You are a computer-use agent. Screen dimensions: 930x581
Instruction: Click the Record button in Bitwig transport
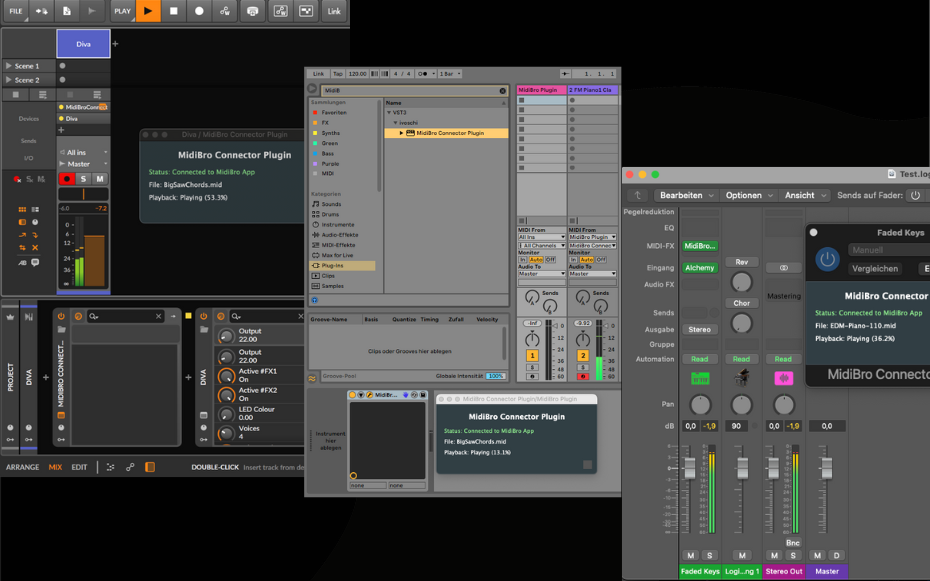tap(199, 11)
